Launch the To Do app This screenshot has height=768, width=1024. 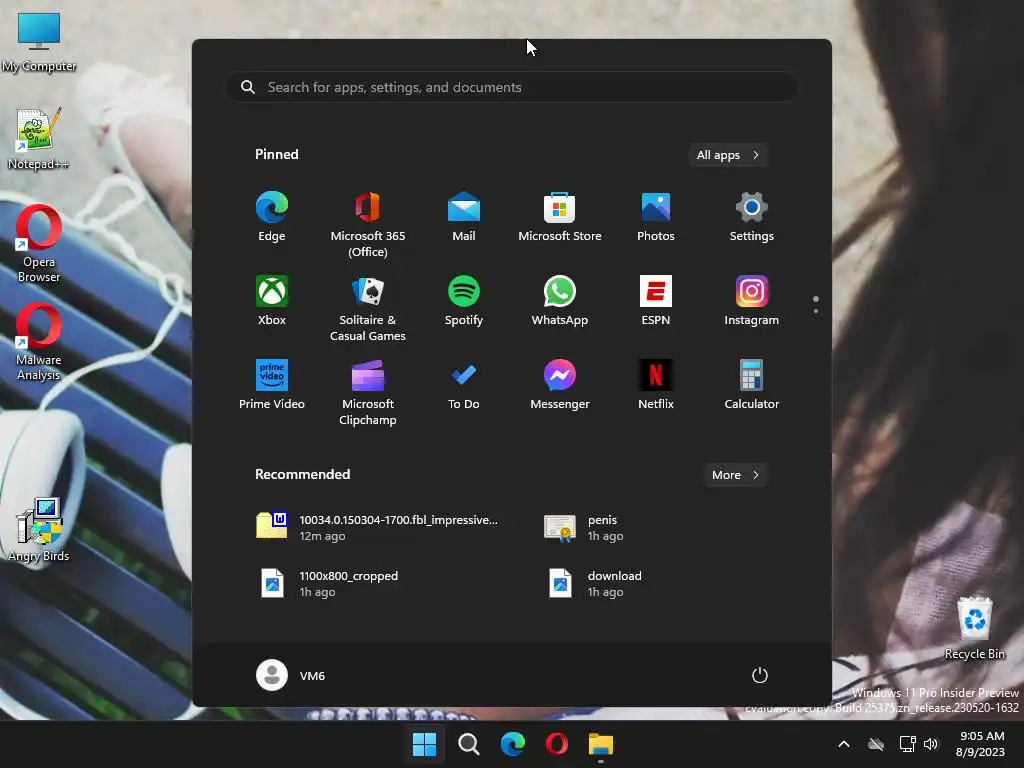click(464, 385)
